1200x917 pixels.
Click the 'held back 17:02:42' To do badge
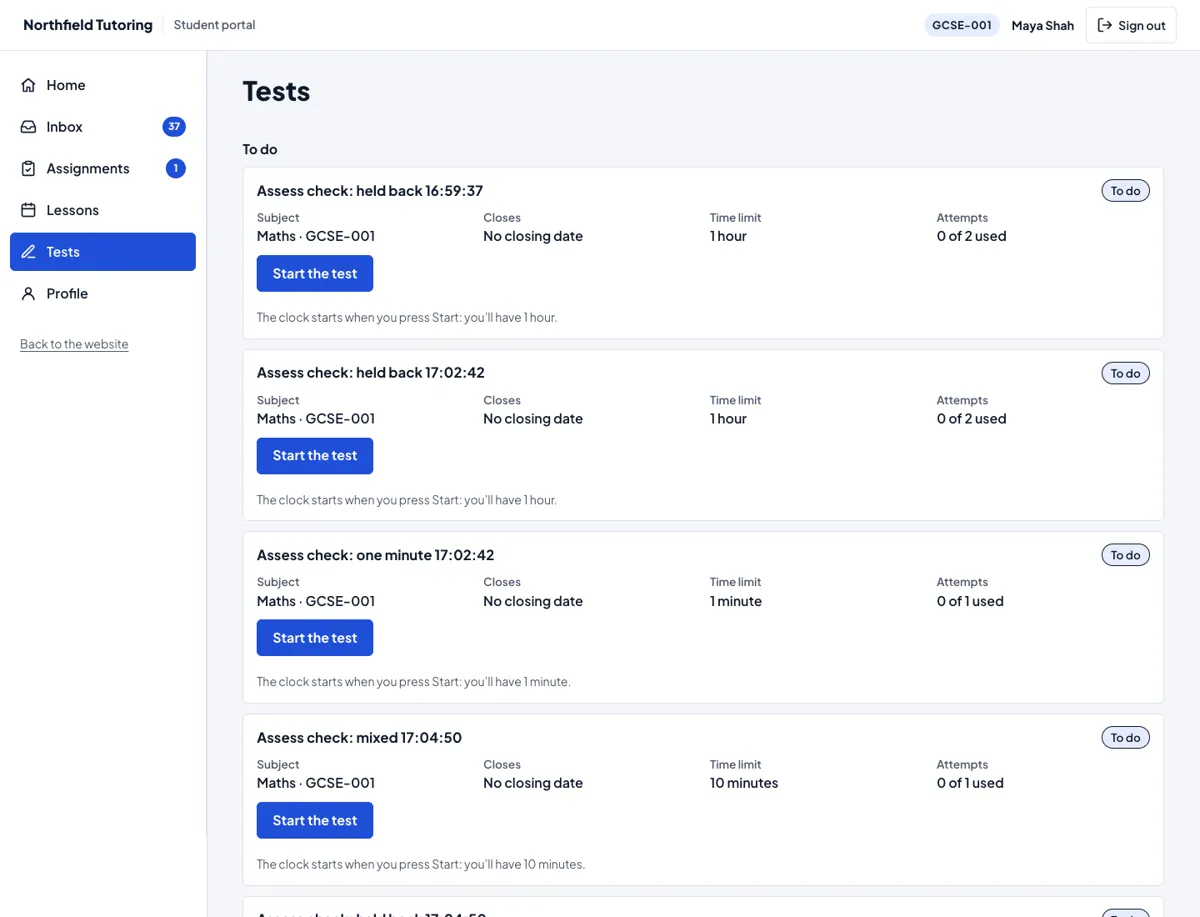pos(1126,373)
